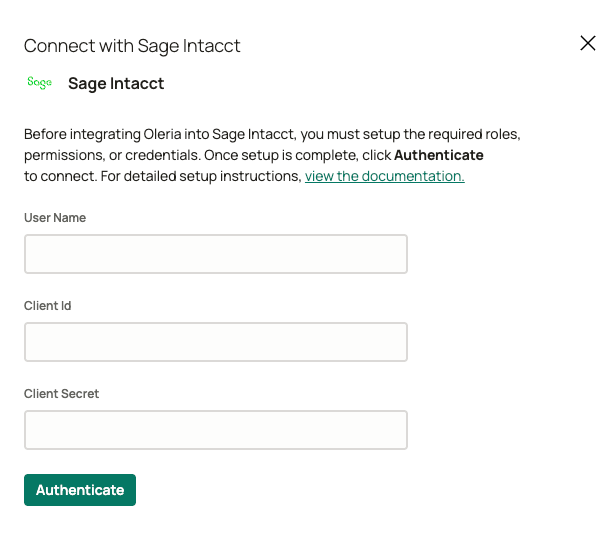Select the bold Sage Intacct name beside logo
The image size is (610, 549).
pos(116,84)
